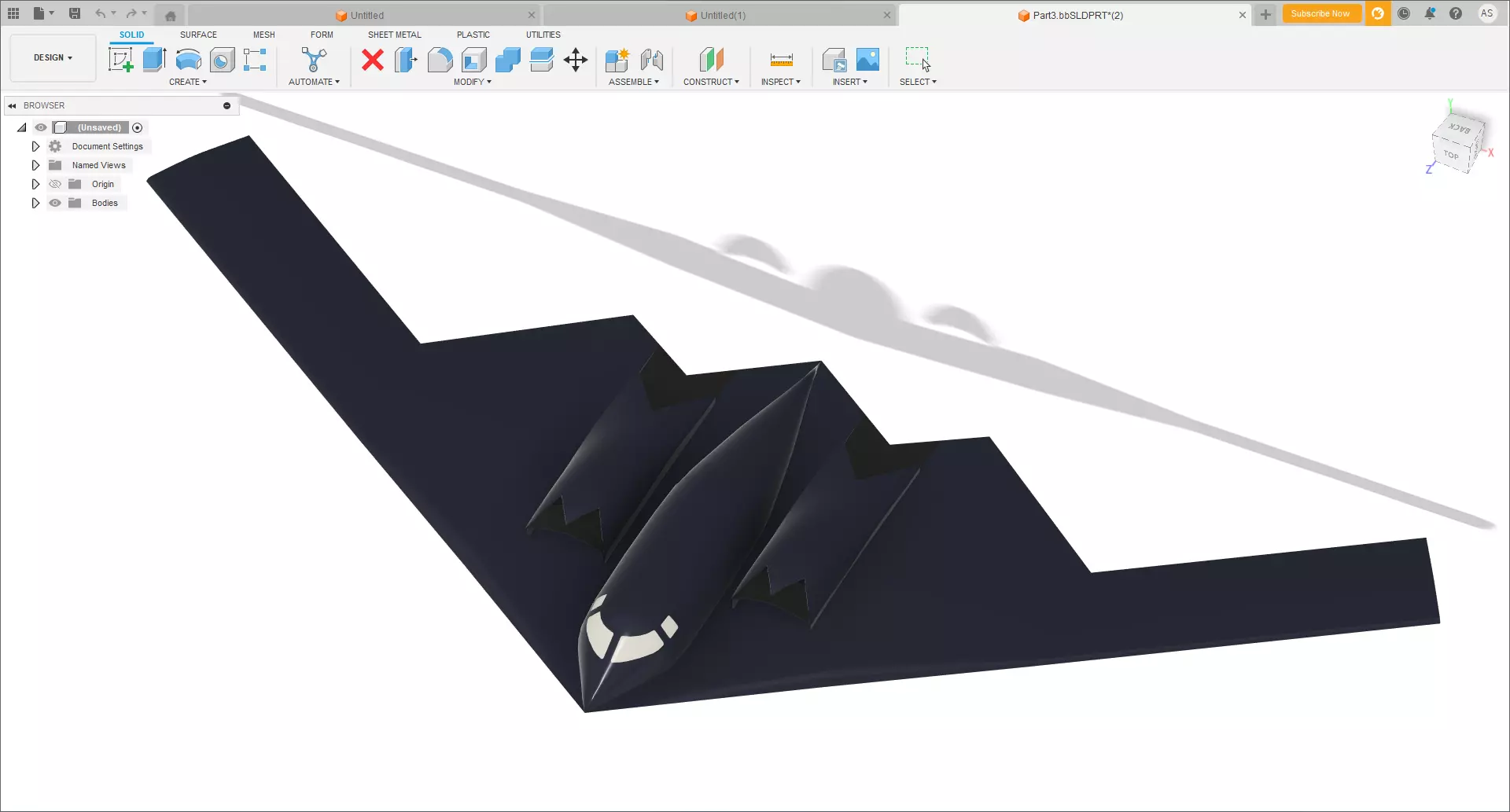Save the document with the Save icon
Image resolution: width=1510 pixels, height=812 pixels.
point(75,13)
